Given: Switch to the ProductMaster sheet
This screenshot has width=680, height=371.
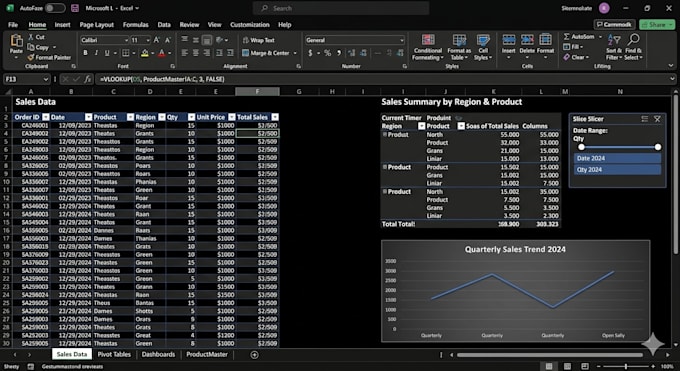Looking at the screenshot, I should (x=207, y=355).
